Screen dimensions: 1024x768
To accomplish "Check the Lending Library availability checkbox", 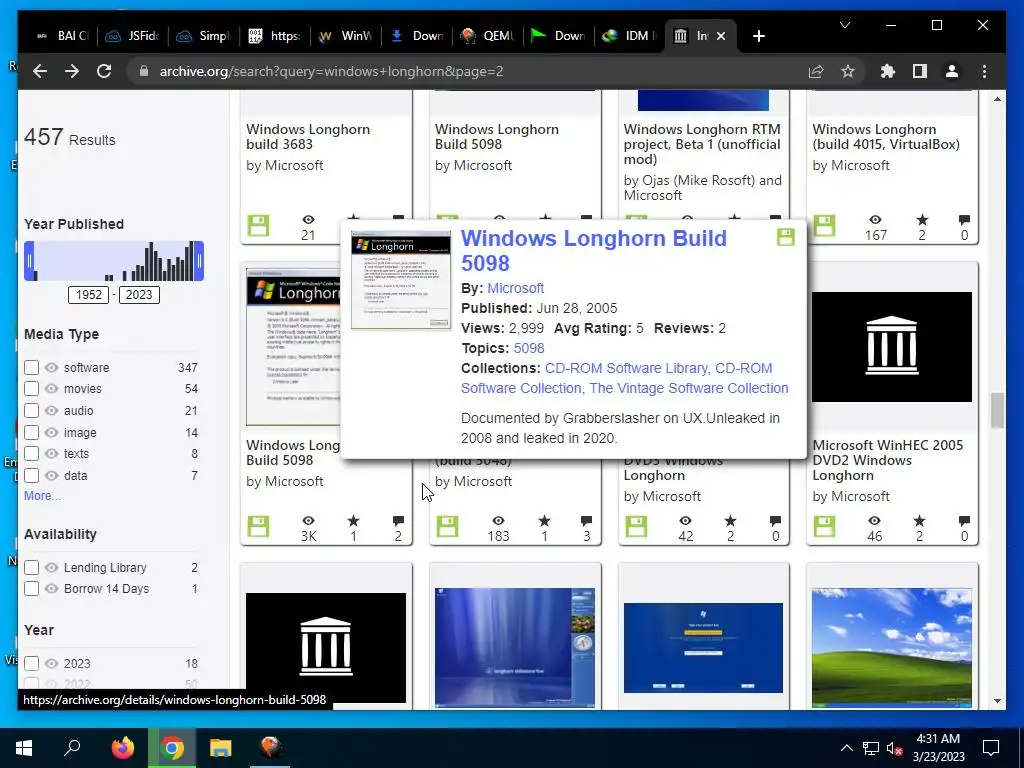I will click(31, 568).
